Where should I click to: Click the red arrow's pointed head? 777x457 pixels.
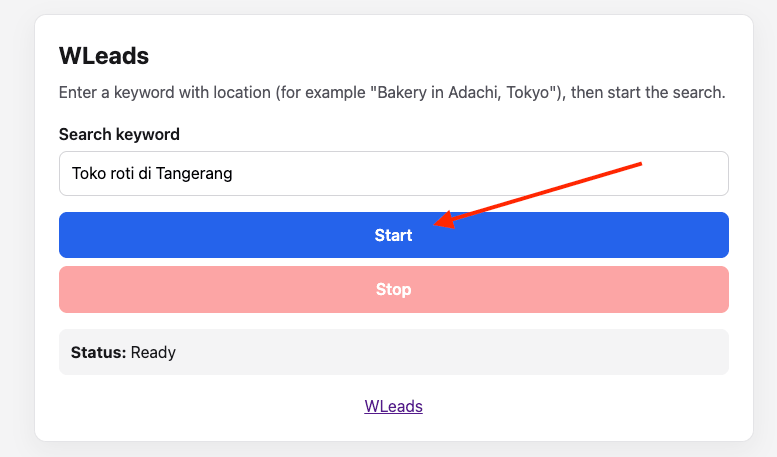coord(444,220)
